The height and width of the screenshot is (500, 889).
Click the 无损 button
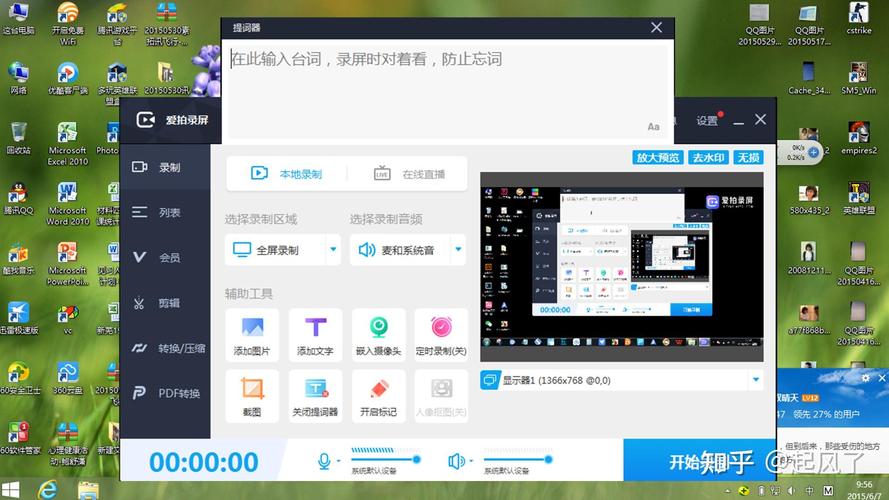(748, 158)
